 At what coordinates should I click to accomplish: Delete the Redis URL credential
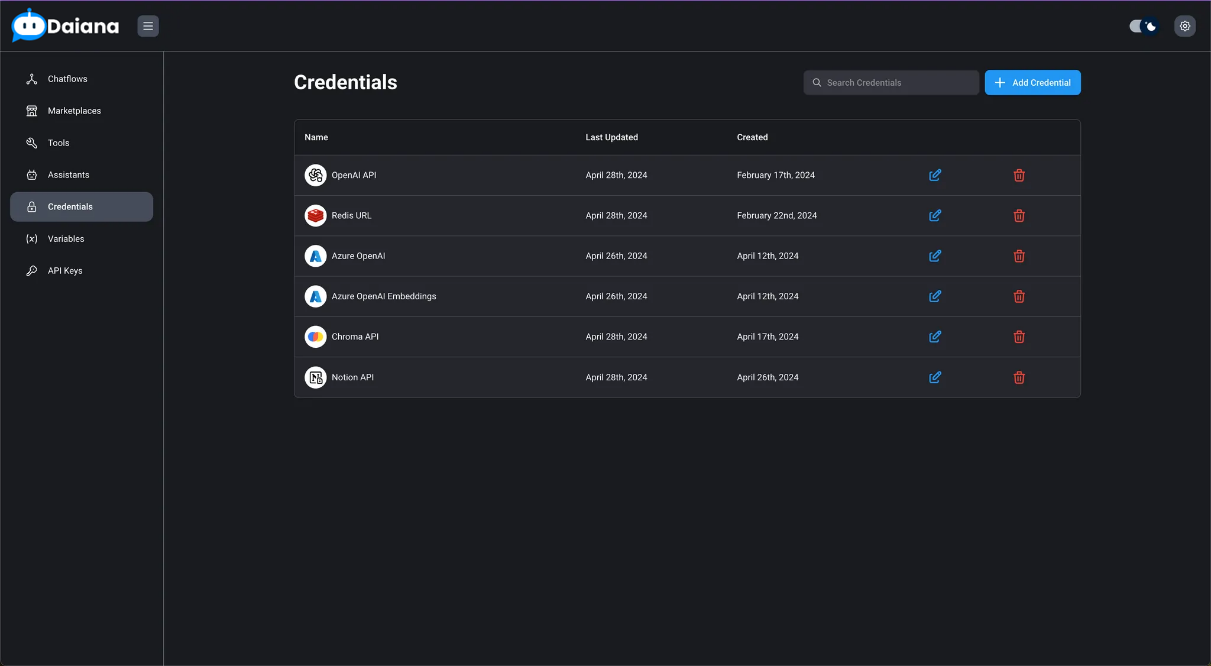[1019, 216]
